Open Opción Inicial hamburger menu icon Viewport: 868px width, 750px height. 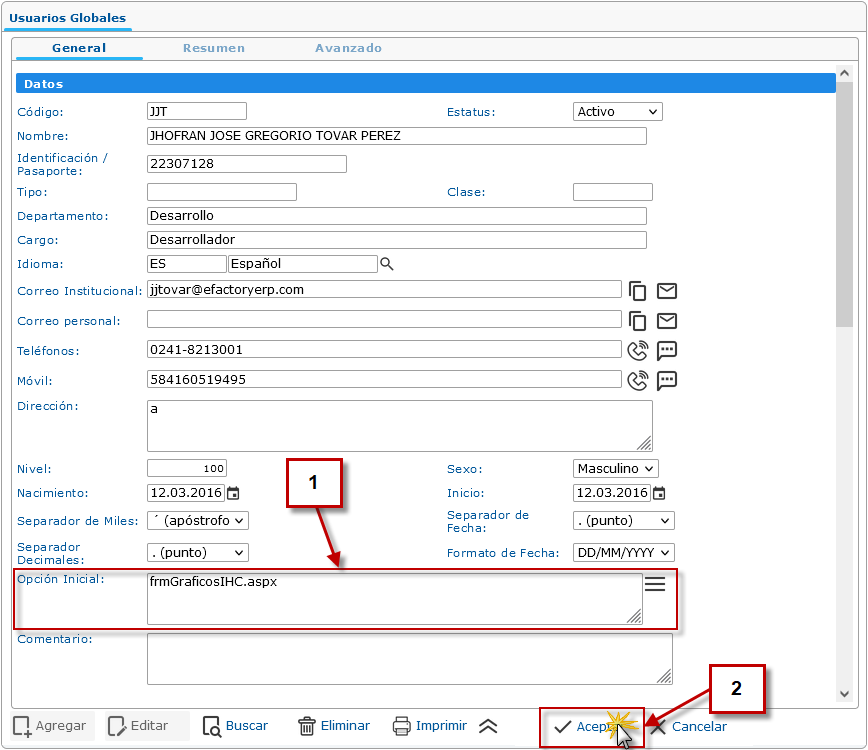(655, 585)
